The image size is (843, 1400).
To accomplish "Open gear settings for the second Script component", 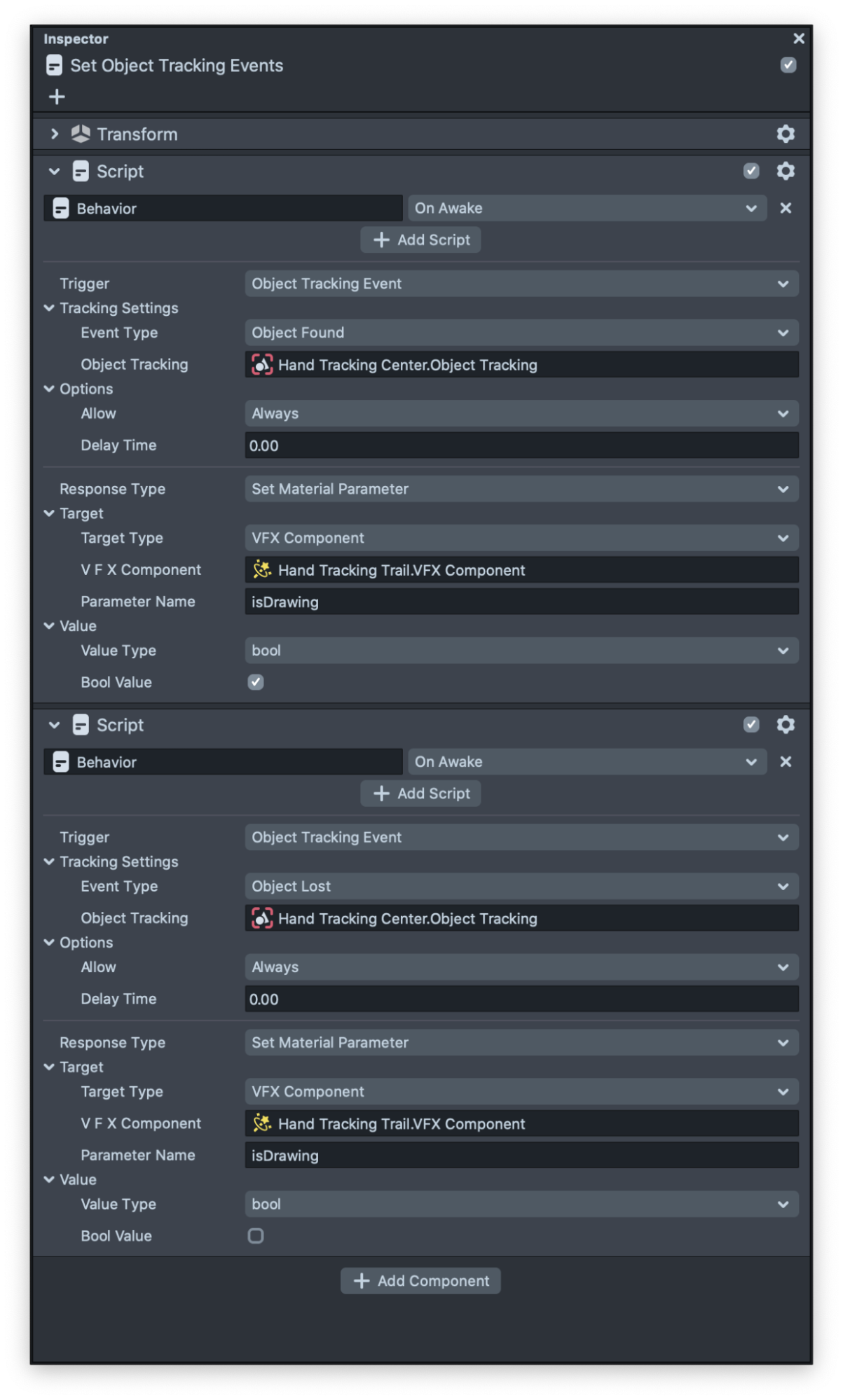I will 786,725.
